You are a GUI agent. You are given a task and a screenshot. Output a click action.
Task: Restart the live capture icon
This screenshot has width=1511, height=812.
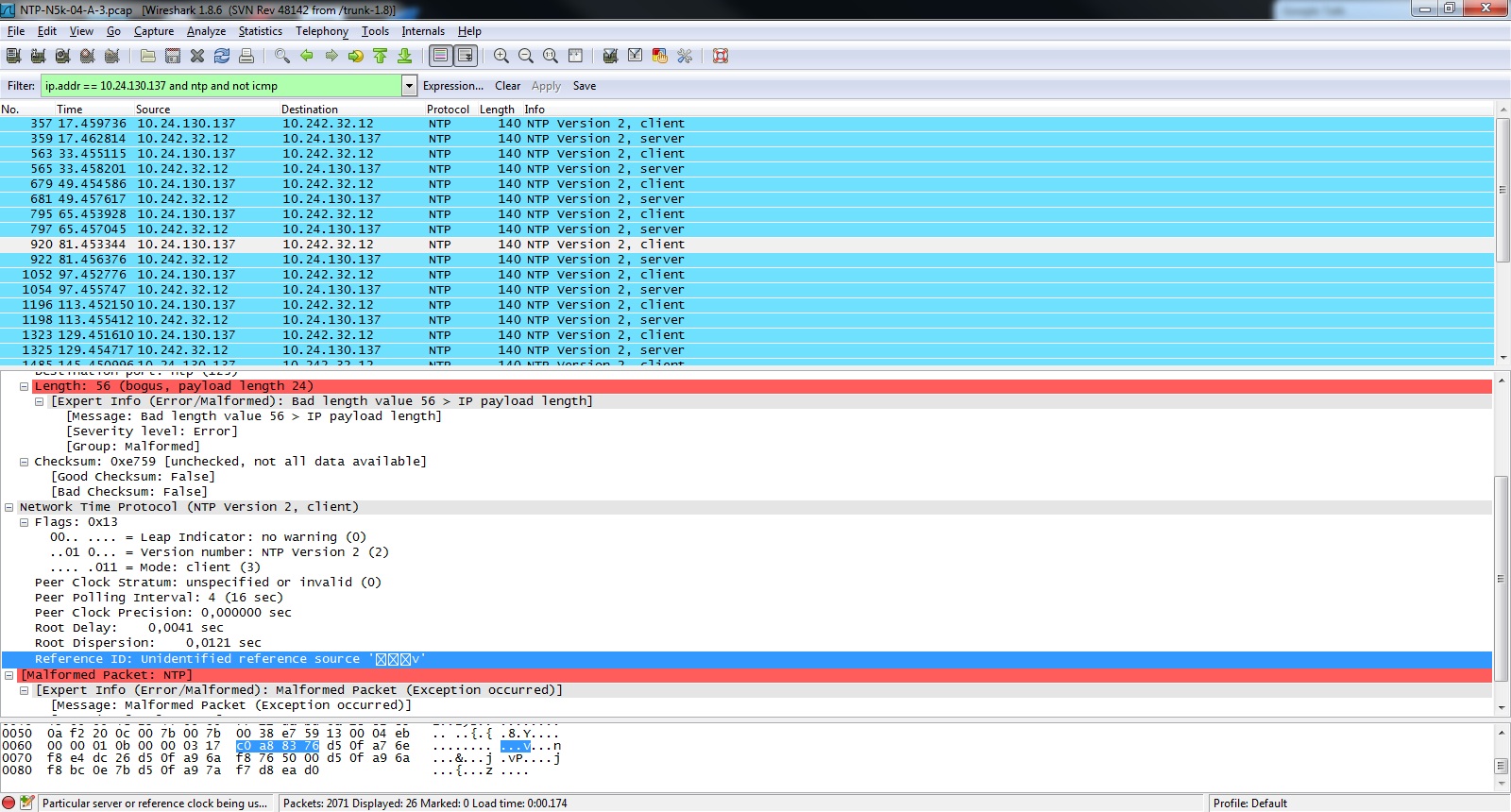point(111,56)
